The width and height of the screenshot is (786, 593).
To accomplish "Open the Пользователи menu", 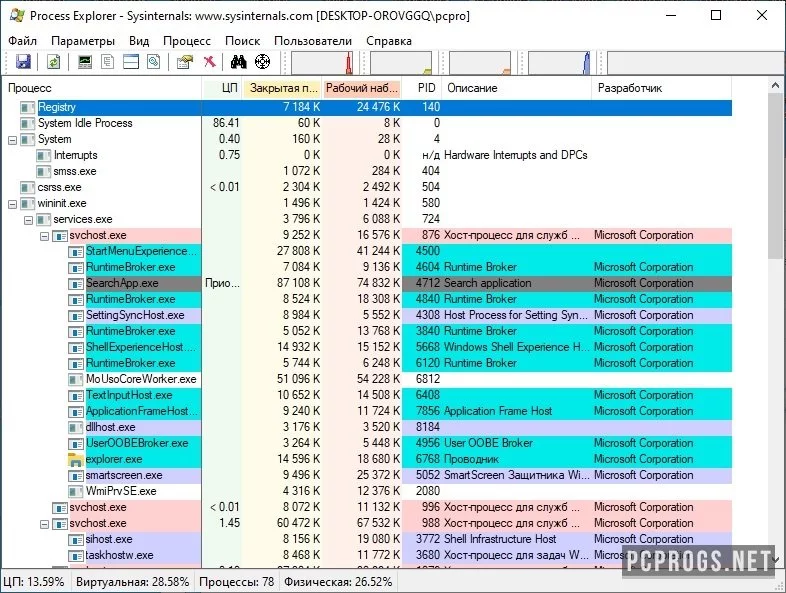I will click(313, 41).
